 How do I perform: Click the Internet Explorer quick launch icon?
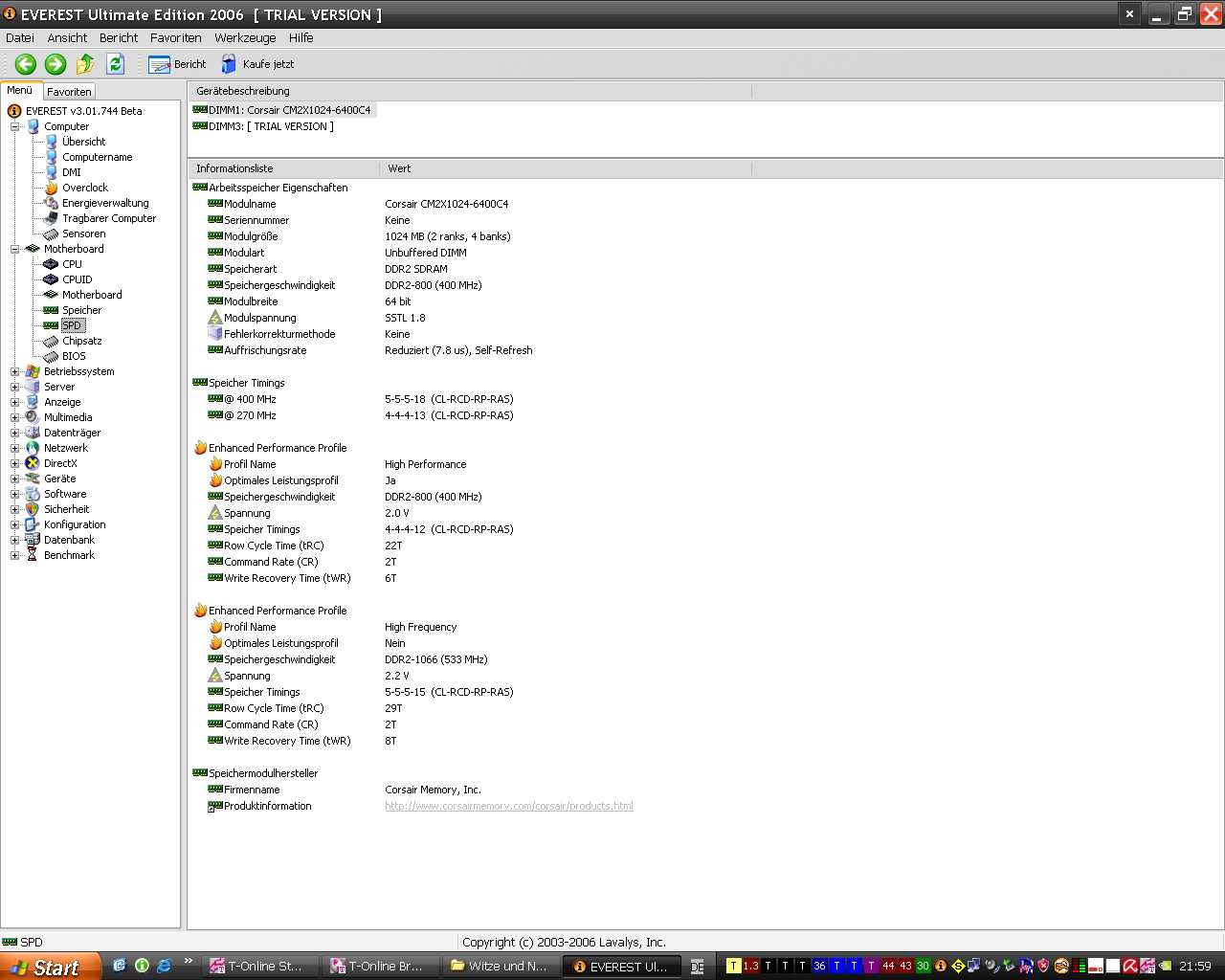(x=164, y=966)
